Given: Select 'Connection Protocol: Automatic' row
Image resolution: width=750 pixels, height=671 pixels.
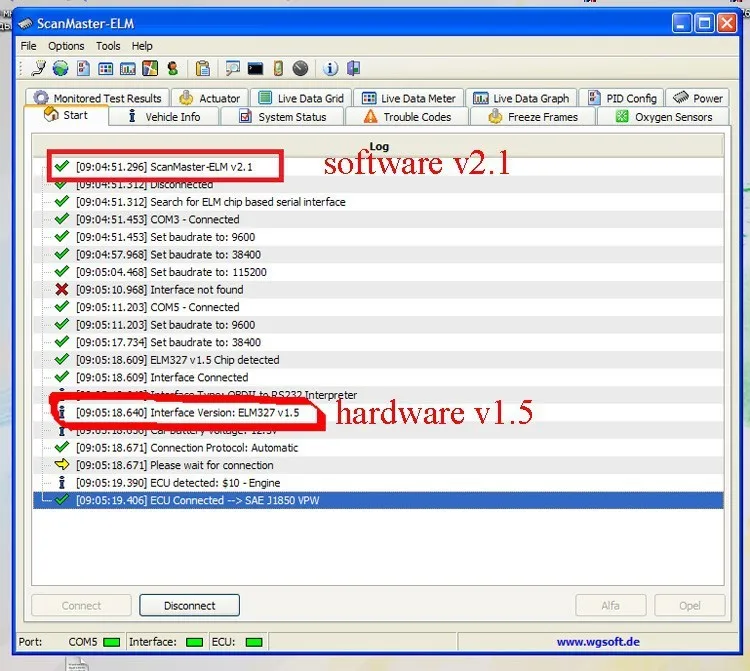Looking at the screenshot, I should 378,448.
